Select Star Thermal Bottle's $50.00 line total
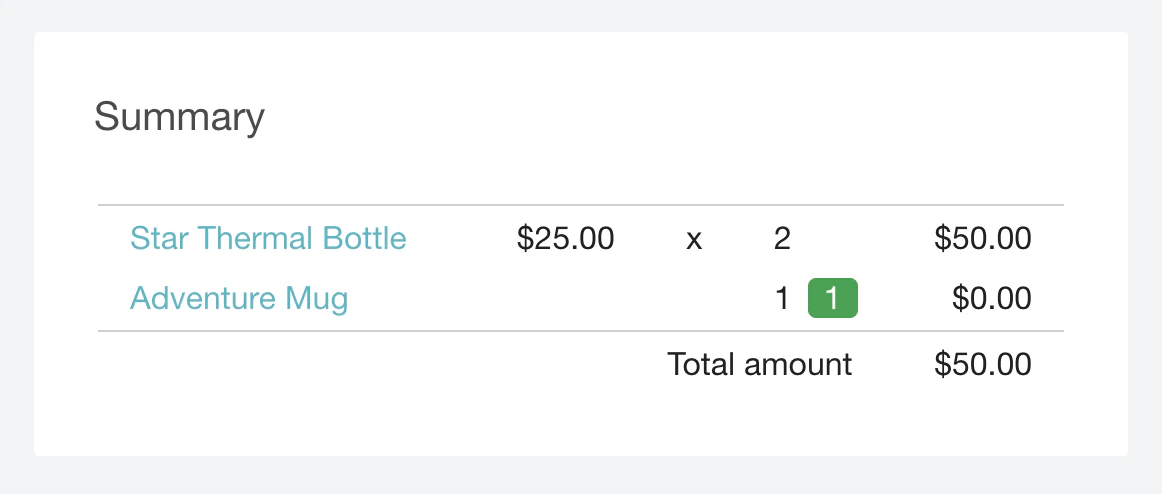 tap(982, 239)
